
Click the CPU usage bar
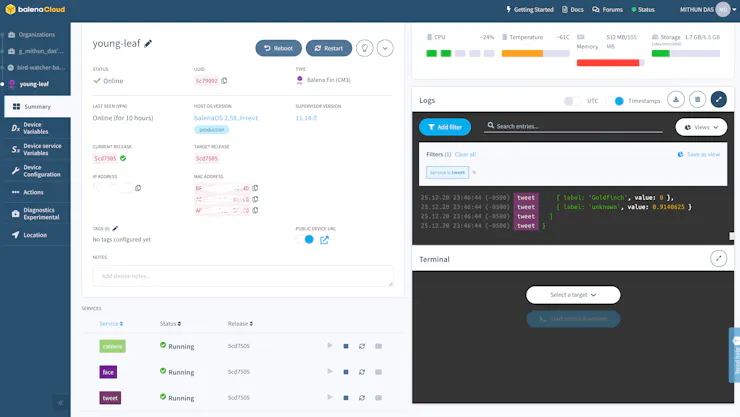click(x=460, y=53)
